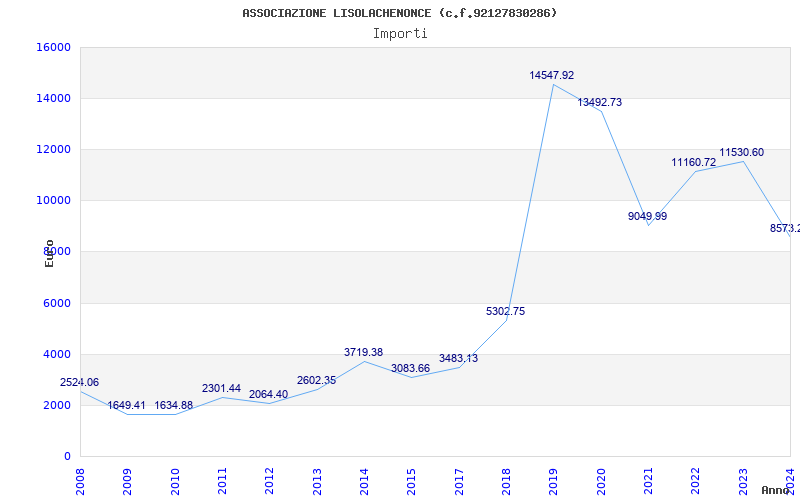
Task: Click the data label 2064.40
Action: click(x=268, y=394)
